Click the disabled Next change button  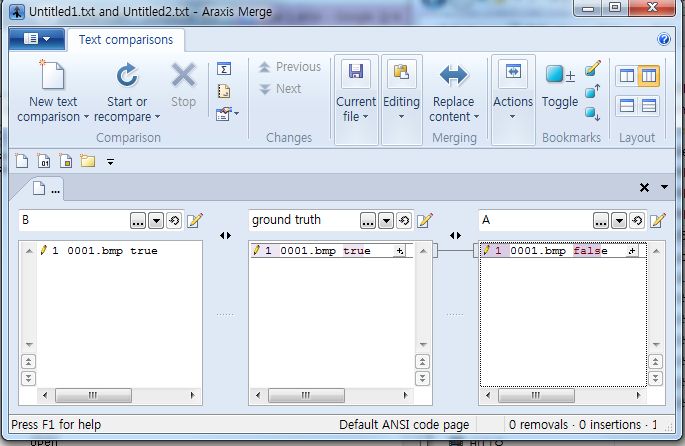click(x=280, y=89)
